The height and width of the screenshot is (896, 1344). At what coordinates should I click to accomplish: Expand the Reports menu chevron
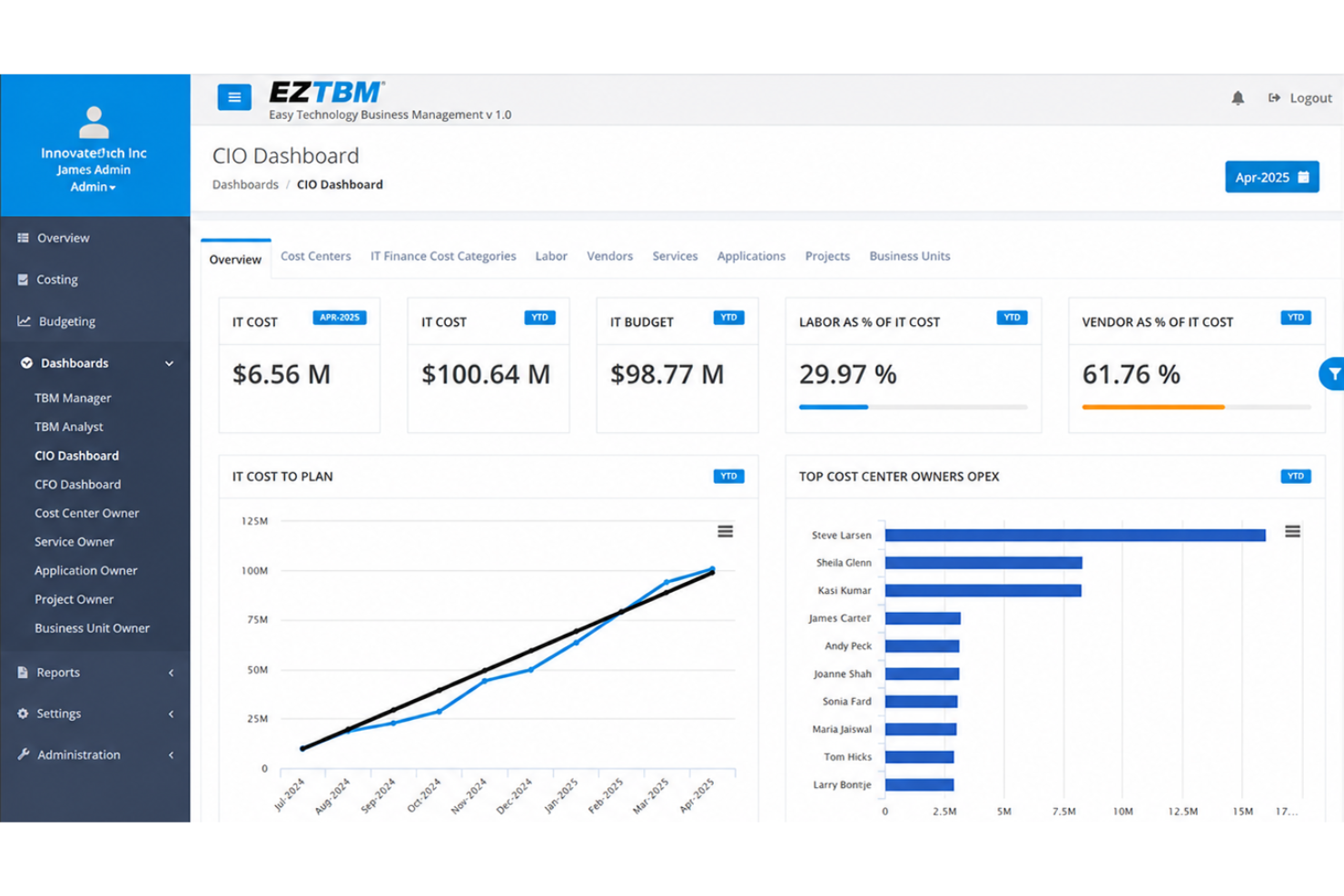(x=171, y=673)
